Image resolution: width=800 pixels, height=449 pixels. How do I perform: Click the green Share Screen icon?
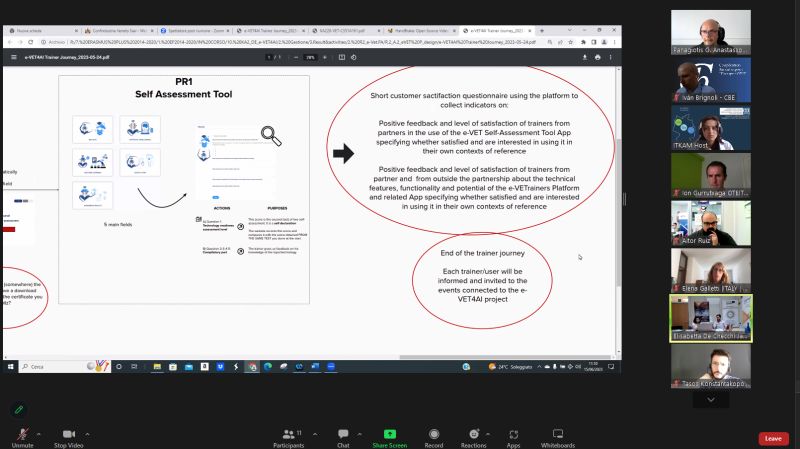pyautogui.click(x=389, y=435)
